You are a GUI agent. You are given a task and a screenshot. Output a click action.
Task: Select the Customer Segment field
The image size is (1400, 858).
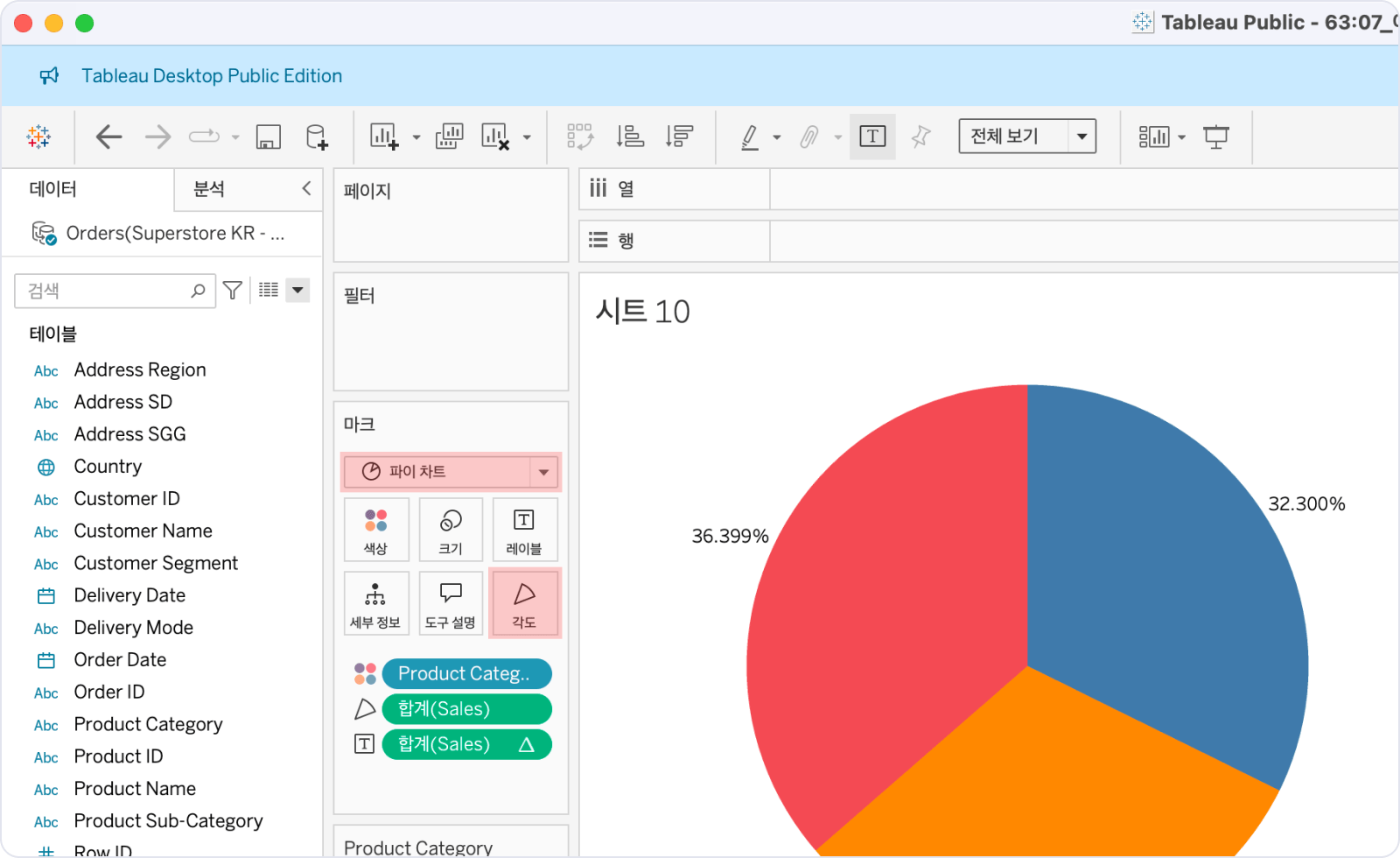(156, 564)
